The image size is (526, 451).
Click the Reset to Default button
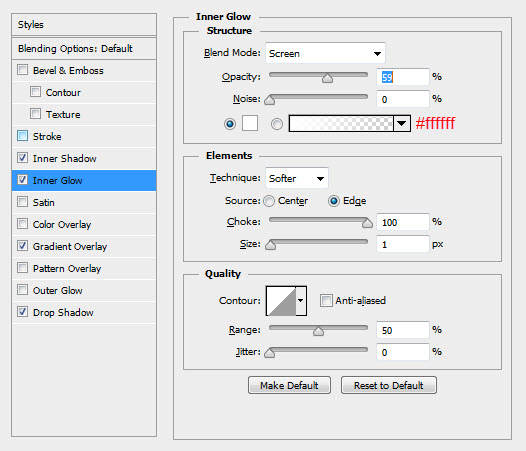[389, 385]
